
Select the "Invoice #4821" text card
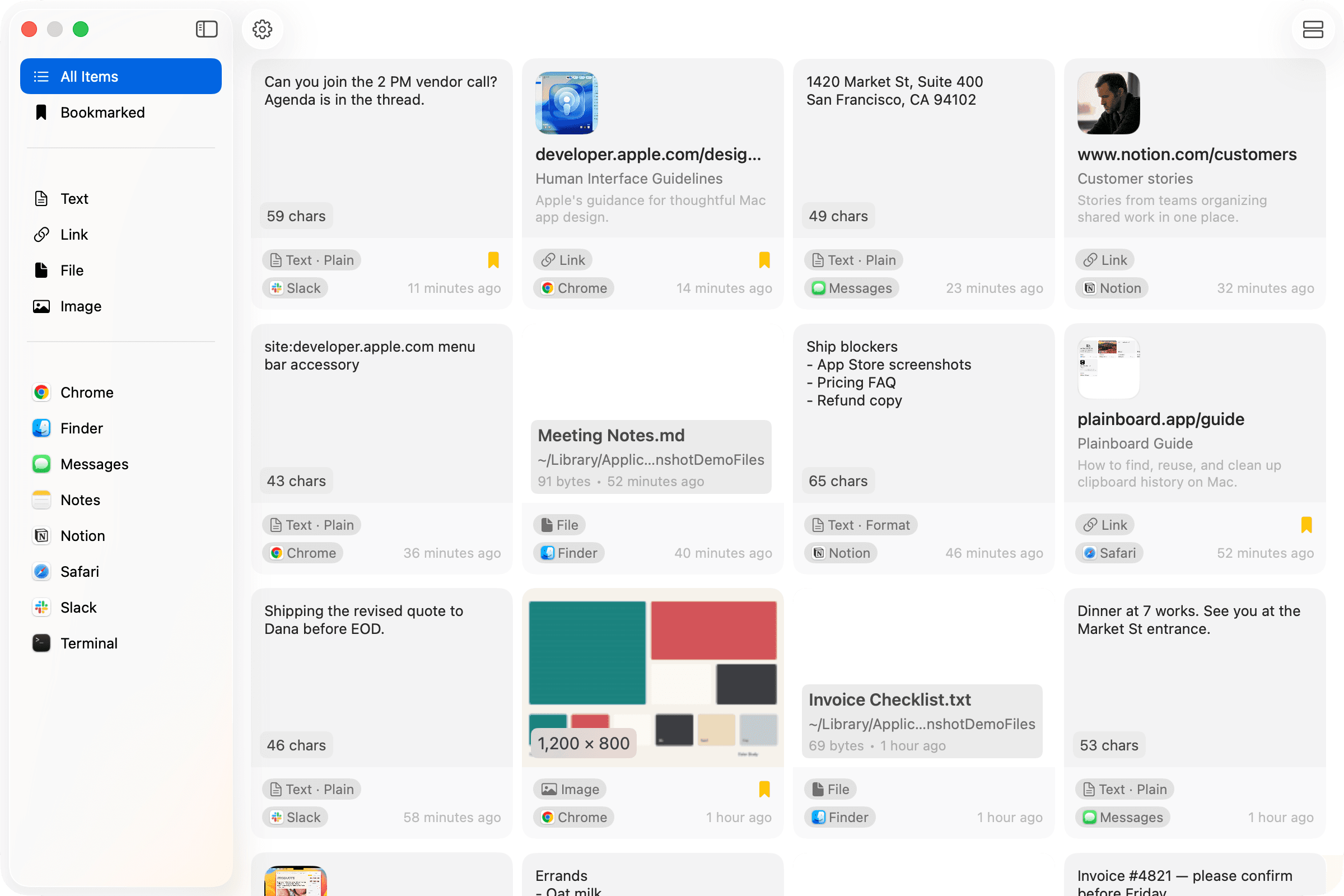(1194, 874)
